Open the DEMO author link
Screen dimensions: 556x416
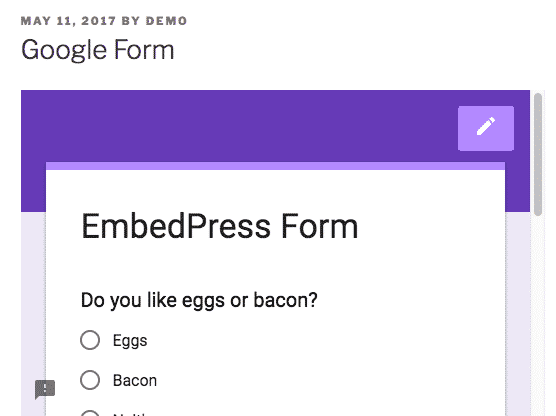[x=166, y=21]
